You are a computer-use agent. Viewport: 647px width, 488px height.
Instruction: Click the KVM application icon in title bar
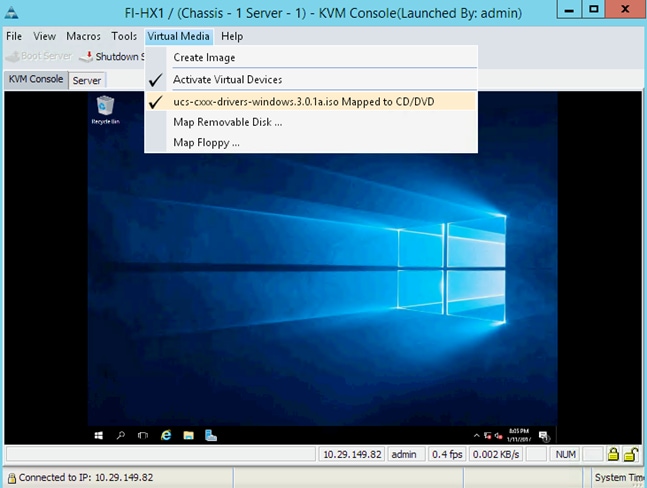coord(12,13)
